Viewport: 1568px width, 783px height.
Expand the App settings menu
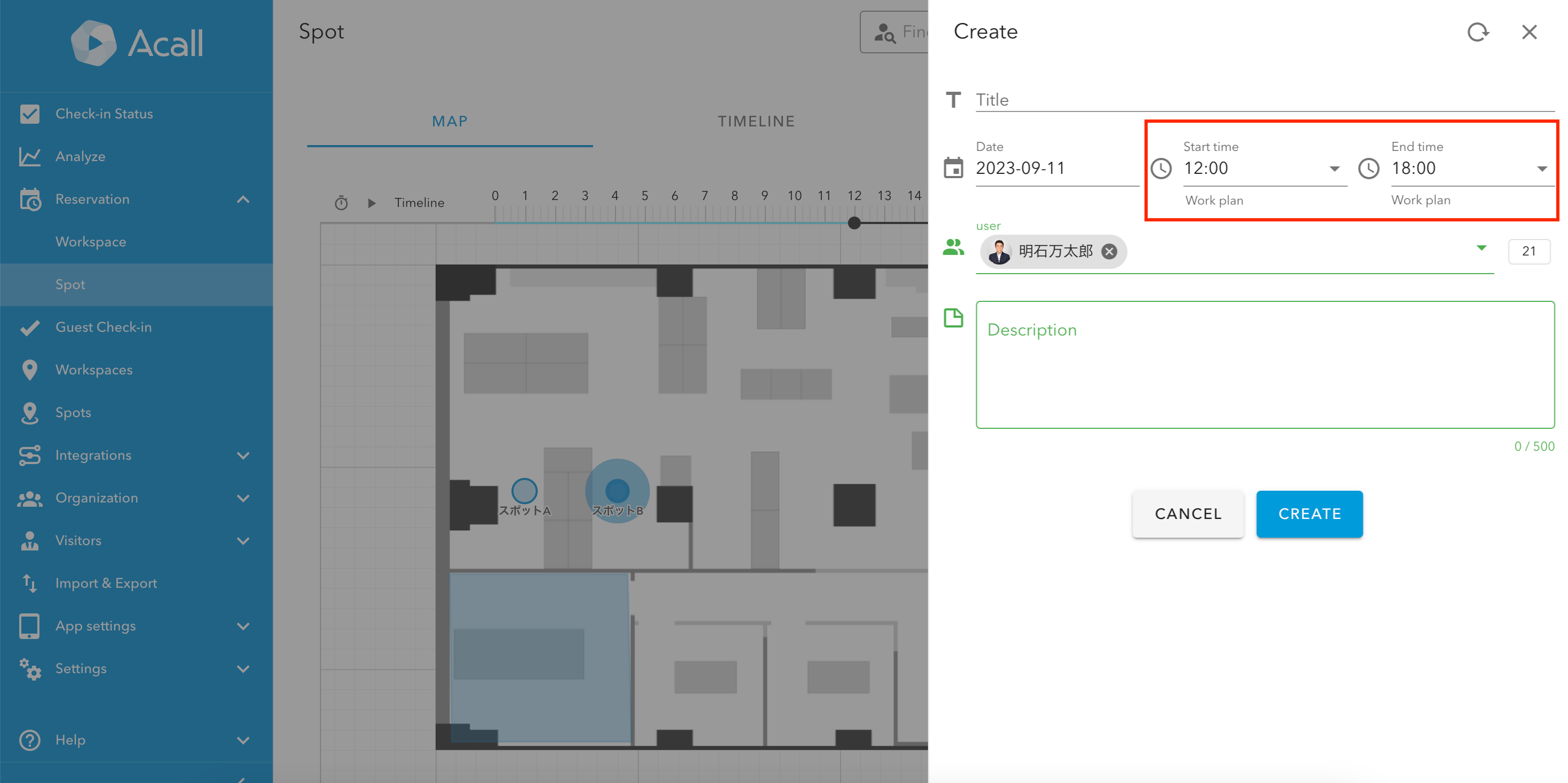click(x=243, y=626)
